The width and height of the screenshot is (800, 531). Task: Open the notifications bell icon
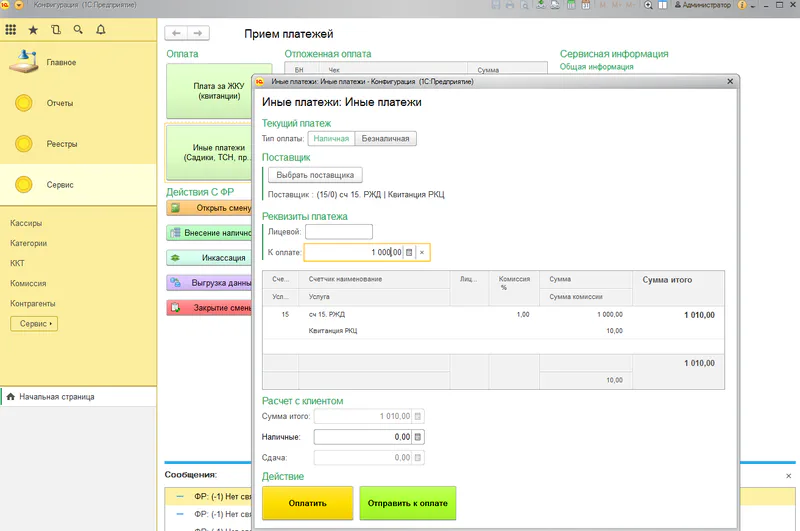pyautogui.click(x=100, y=30)
